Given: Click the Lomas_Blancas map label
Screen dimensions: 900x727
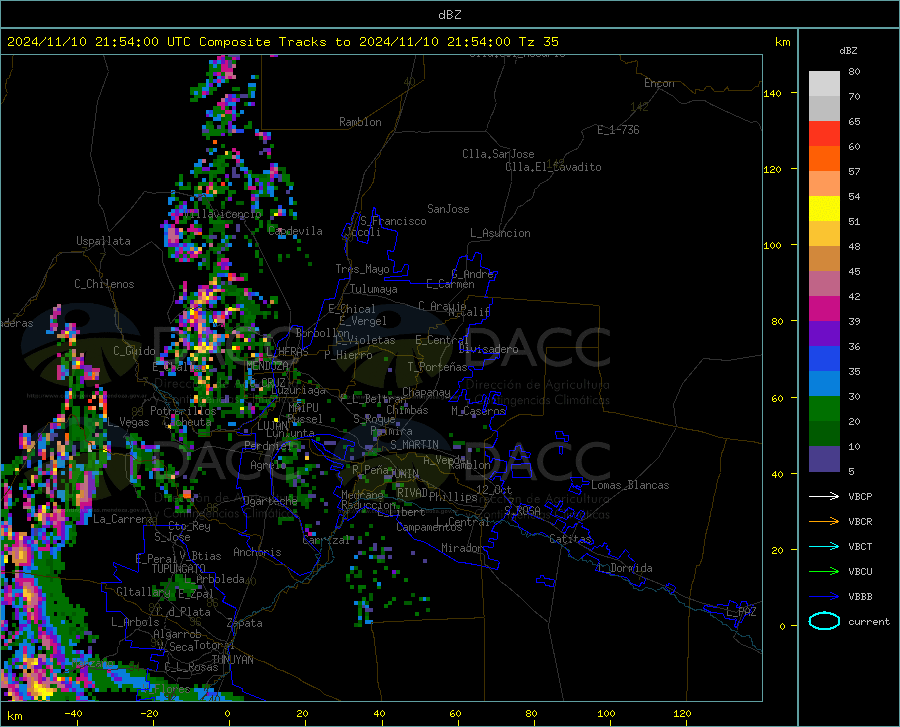Looking at the screenshot, I should (x=630, y=485).
